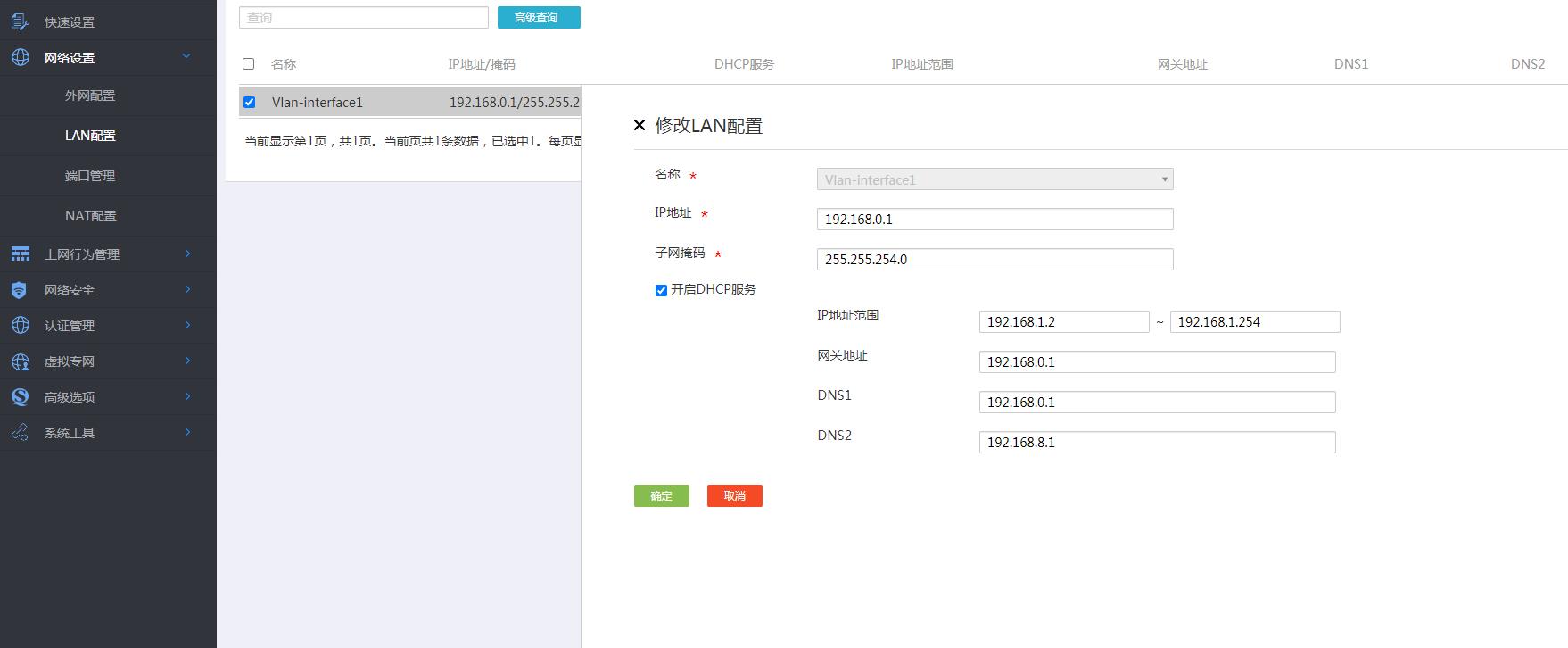Disable the 开启DHCP服务 checkbox
The height and width of the screenshot is (648, 1568).
(x=661, y=290)
